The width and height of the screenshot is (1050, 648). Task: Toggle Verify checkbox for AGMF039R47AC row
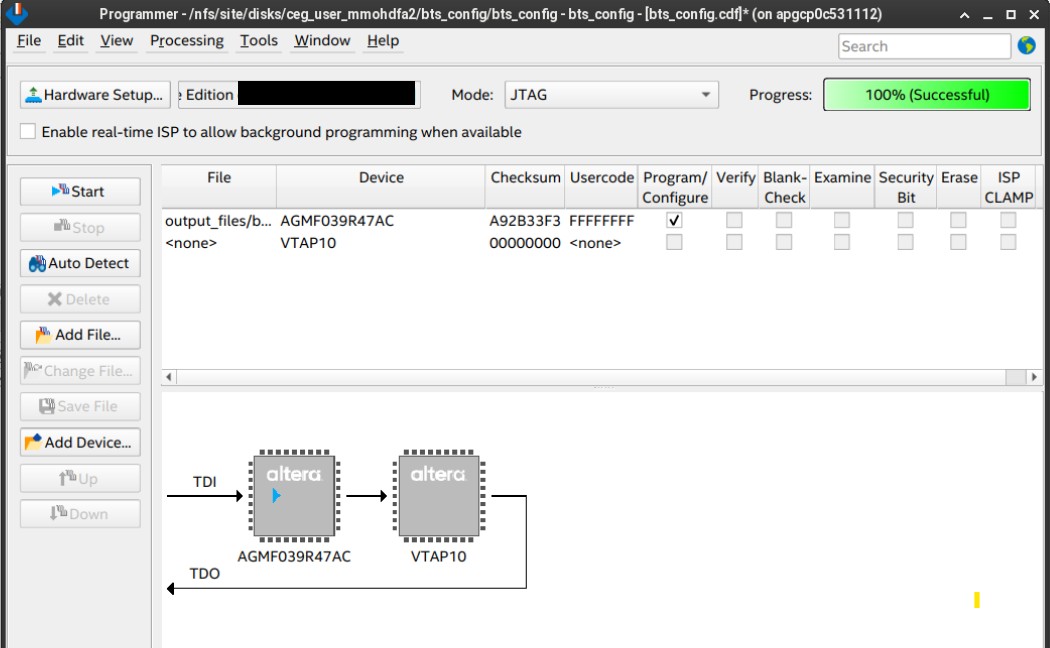point(735,220)
